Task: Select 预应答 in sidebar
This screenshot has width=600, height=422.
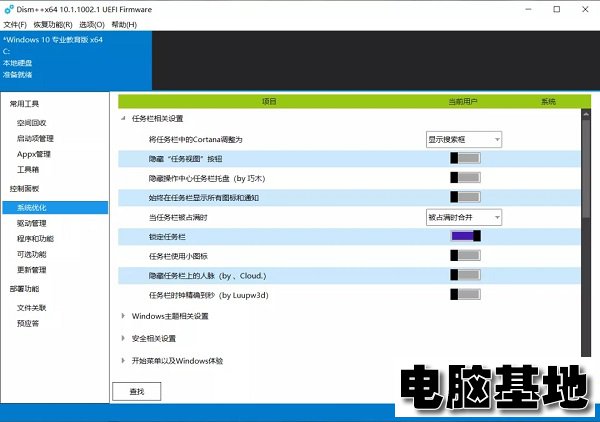Action: pos(28,324)
